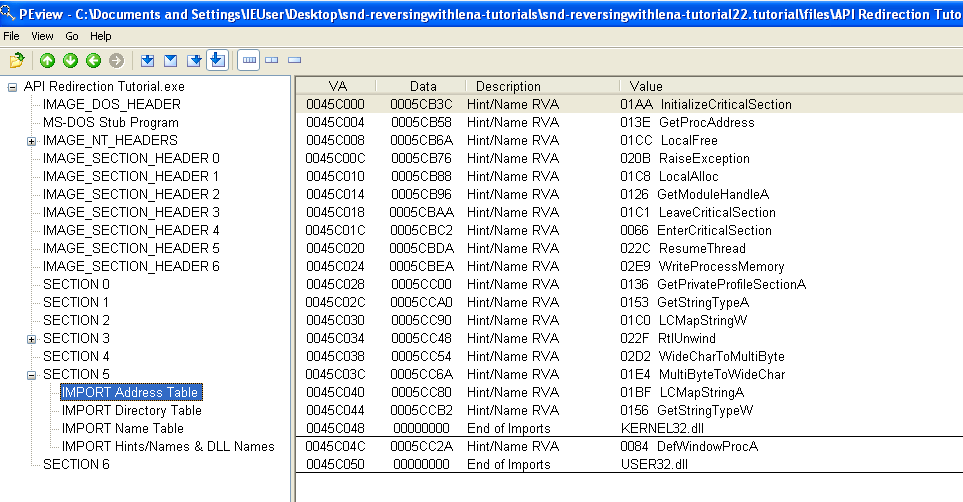Image resolution: width=963 pixels, height=502 pixels.
Task: Click the RaiseException value
Action: click(685, 159)
